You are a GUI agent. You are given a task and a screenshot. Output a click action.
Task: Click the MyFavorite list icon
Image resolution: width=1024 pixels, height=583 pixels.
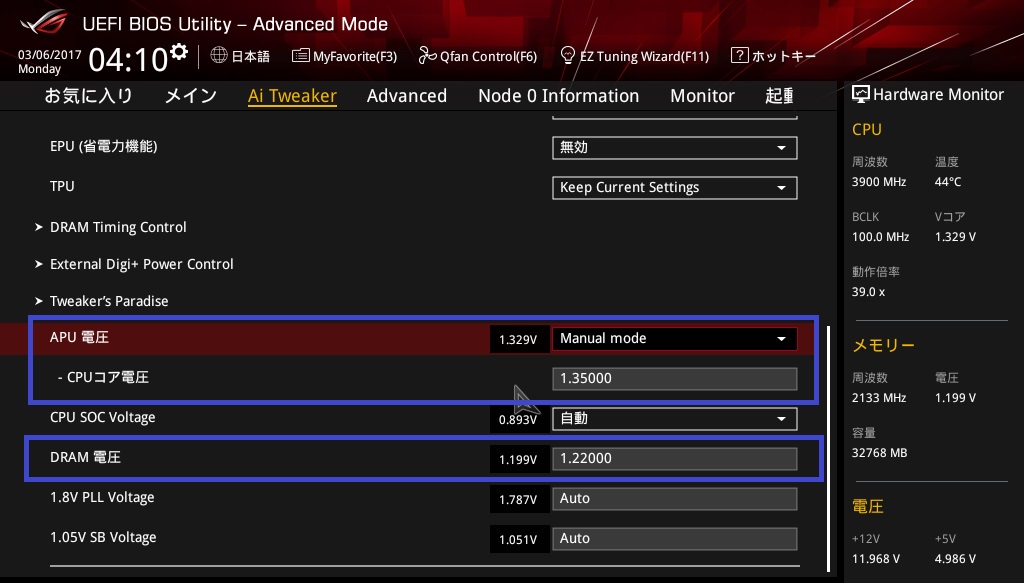[x=300, y=55]
